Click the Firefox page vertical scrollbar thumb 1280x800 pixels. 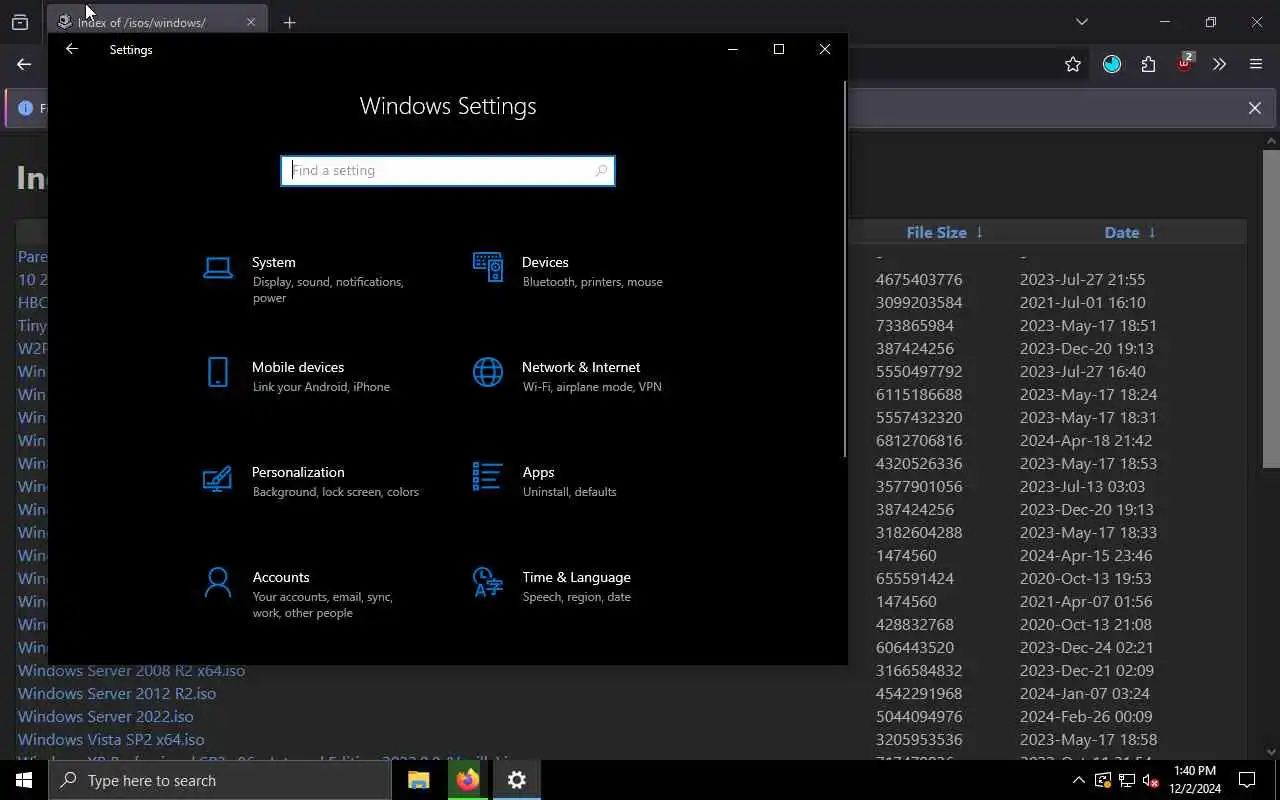tap(1271, 308)
